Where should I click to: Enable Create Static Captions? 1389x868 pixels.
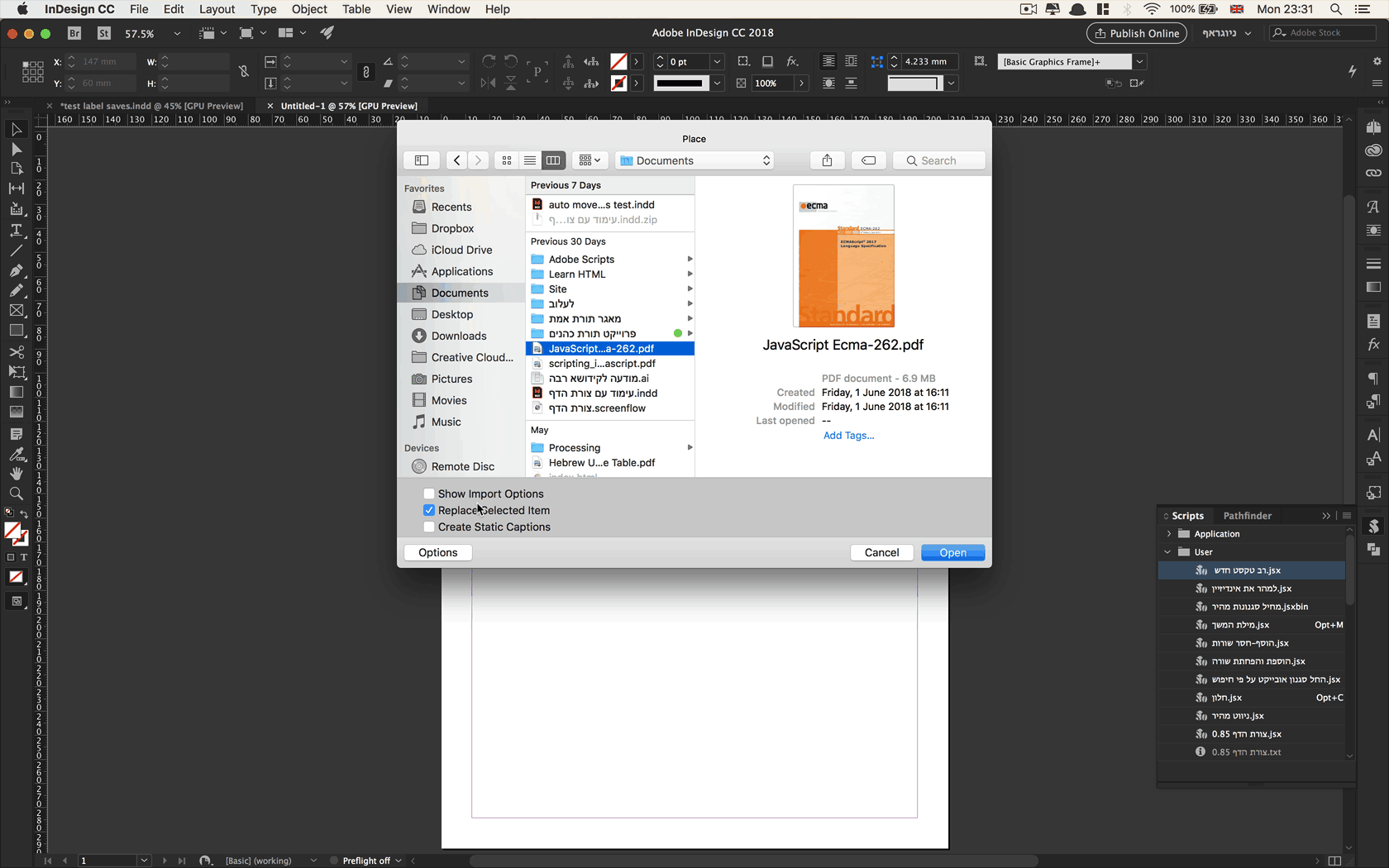429,527
